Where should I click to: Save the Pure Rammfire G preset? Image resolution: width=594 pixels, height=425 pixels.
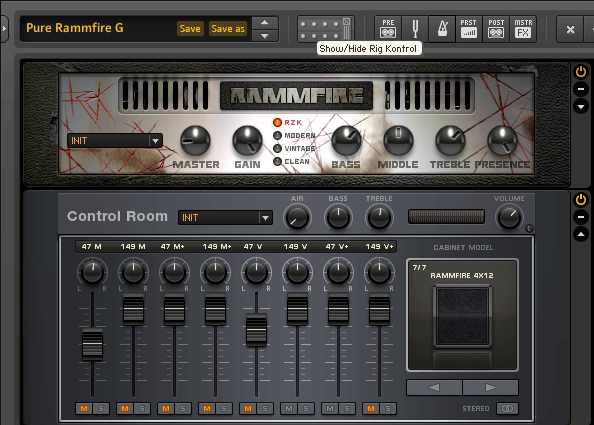(x=190, y=29)
